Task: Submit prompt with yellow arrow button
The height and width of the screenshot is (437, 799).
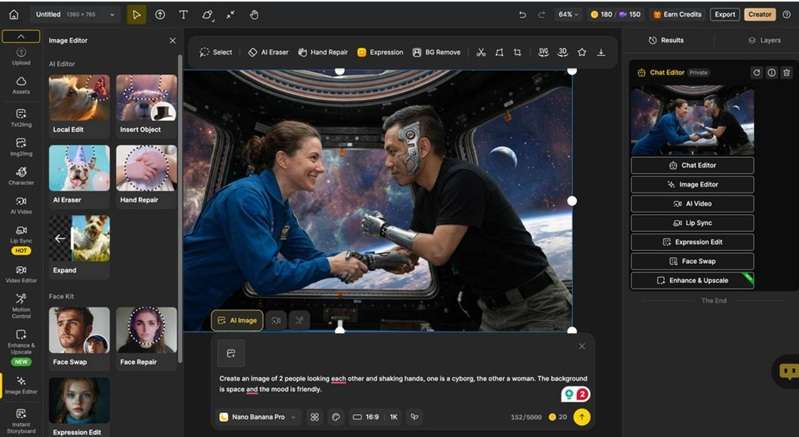Action: tap(581, 417)
